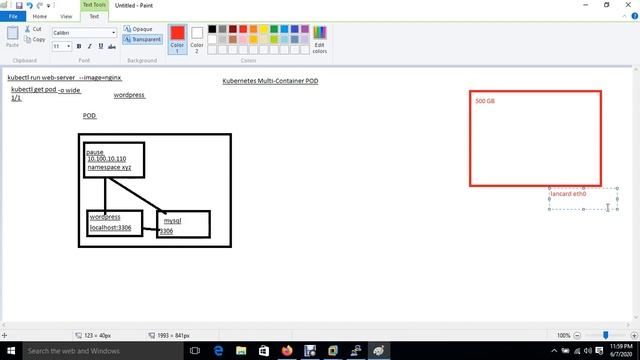Click the Save icon in title bar
The height and width of the screenshot is (360, 640).
19,5
